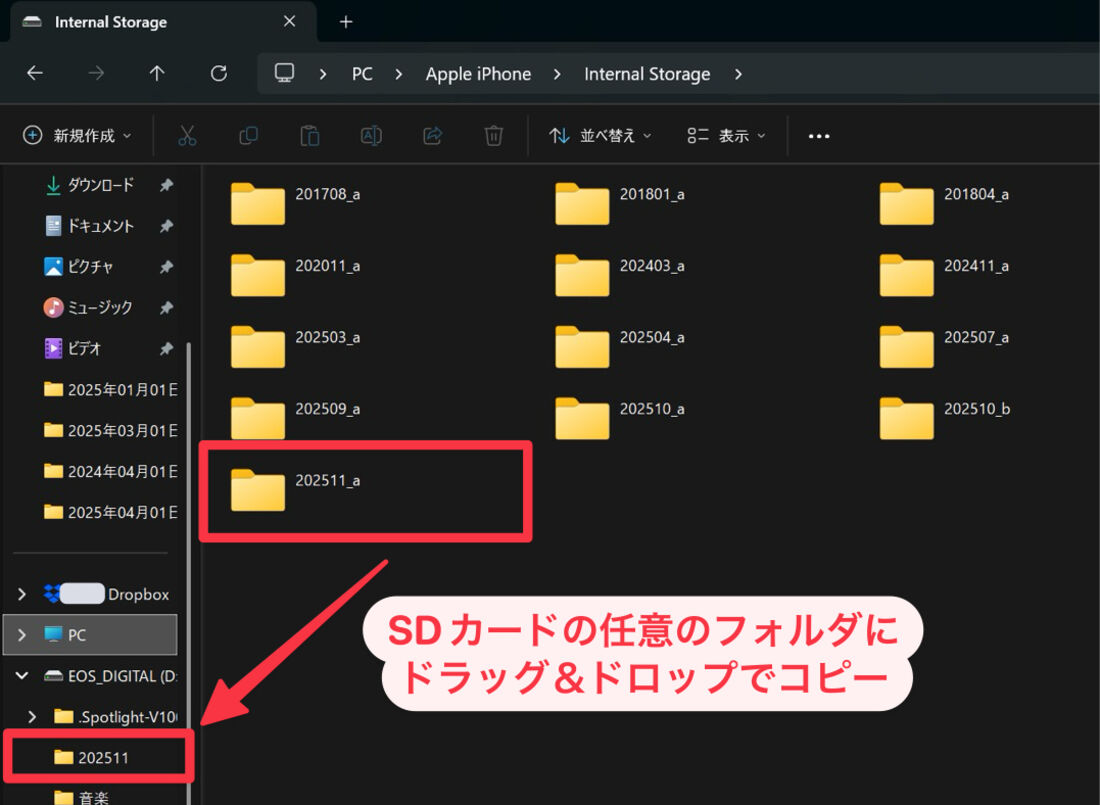Go back using the back arrow

[x=35, y=73]
